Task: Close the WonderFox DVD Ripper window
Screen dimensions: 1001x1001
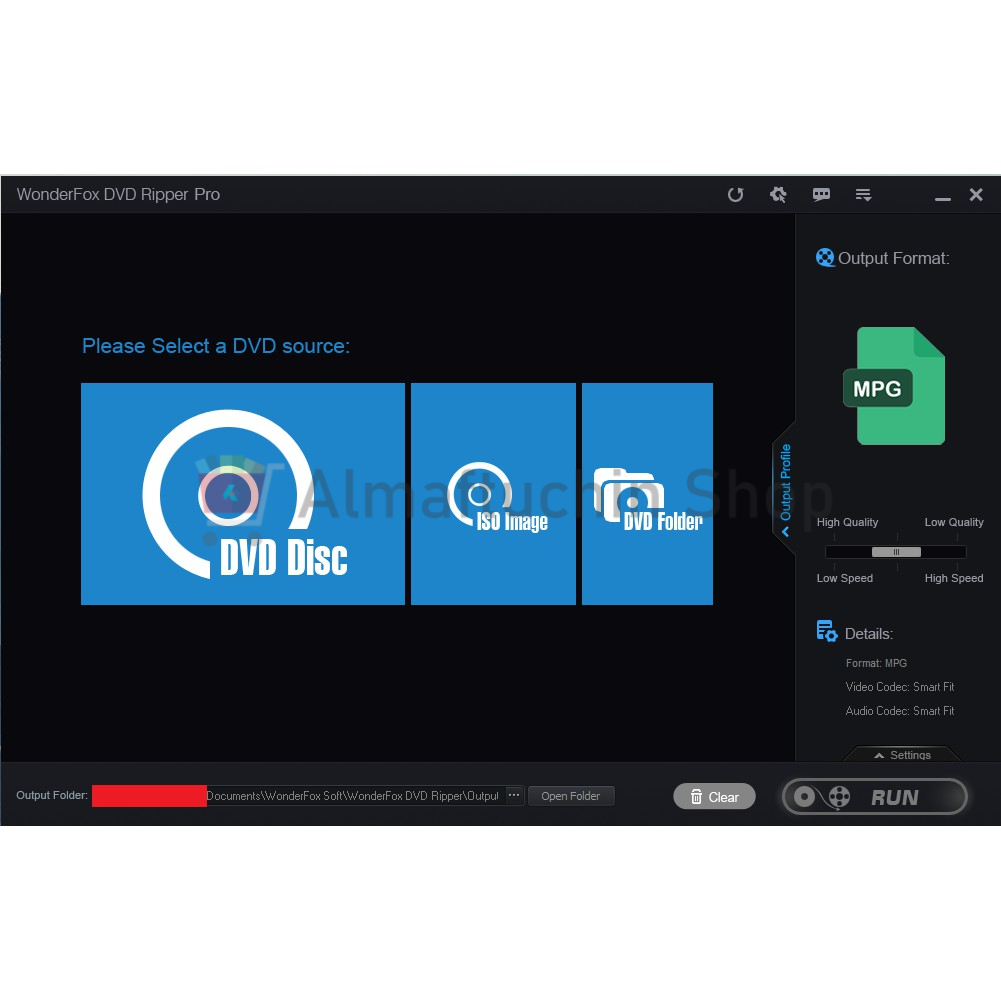Action: click(x=976, y=194)
